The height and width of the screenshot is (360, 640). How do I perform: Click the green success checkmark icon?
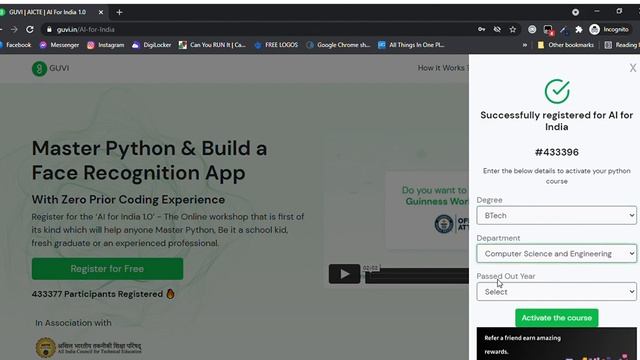[x=557, y=91]
